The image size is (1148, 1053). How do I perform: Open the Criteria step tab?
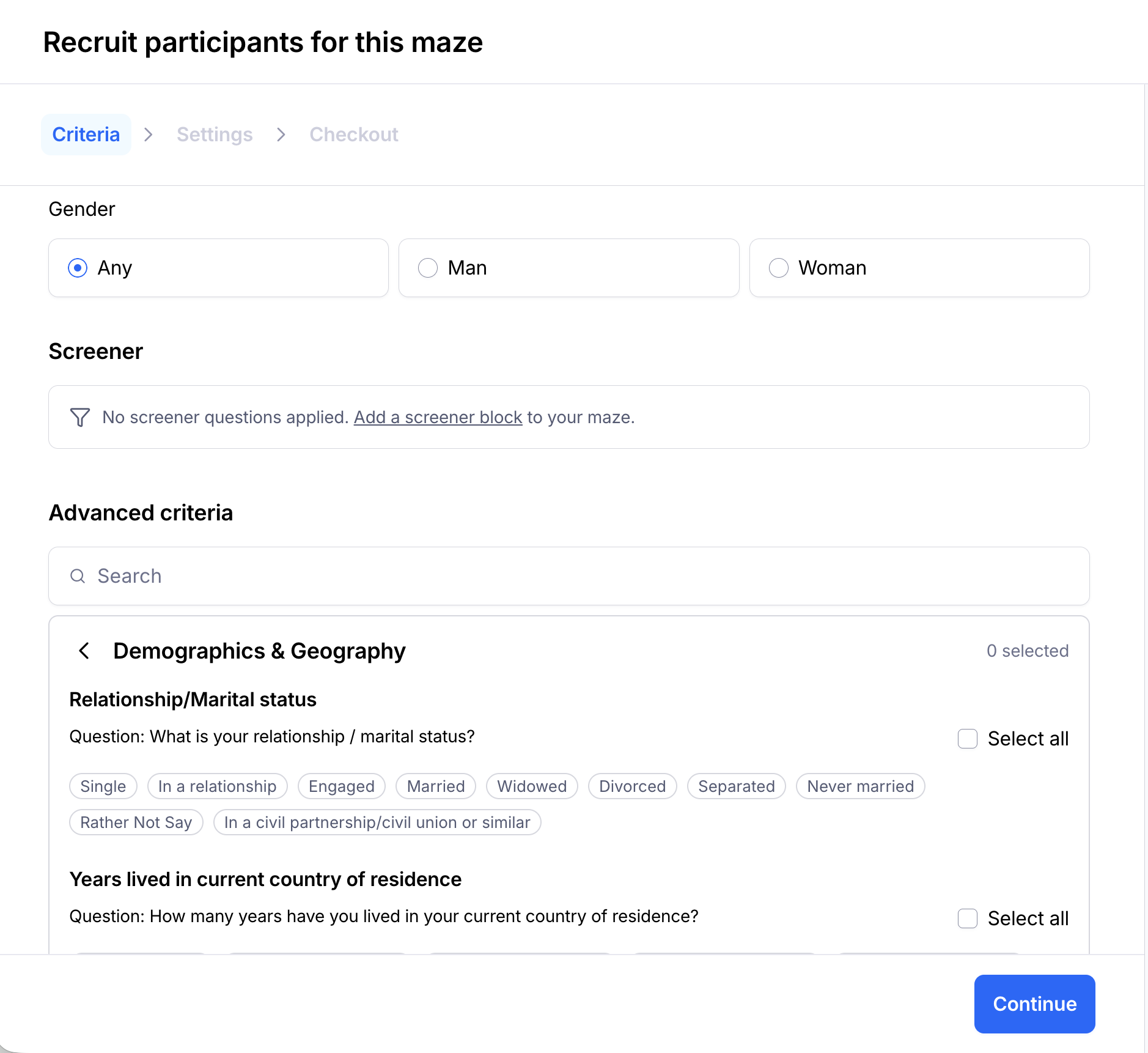point(86,135)
